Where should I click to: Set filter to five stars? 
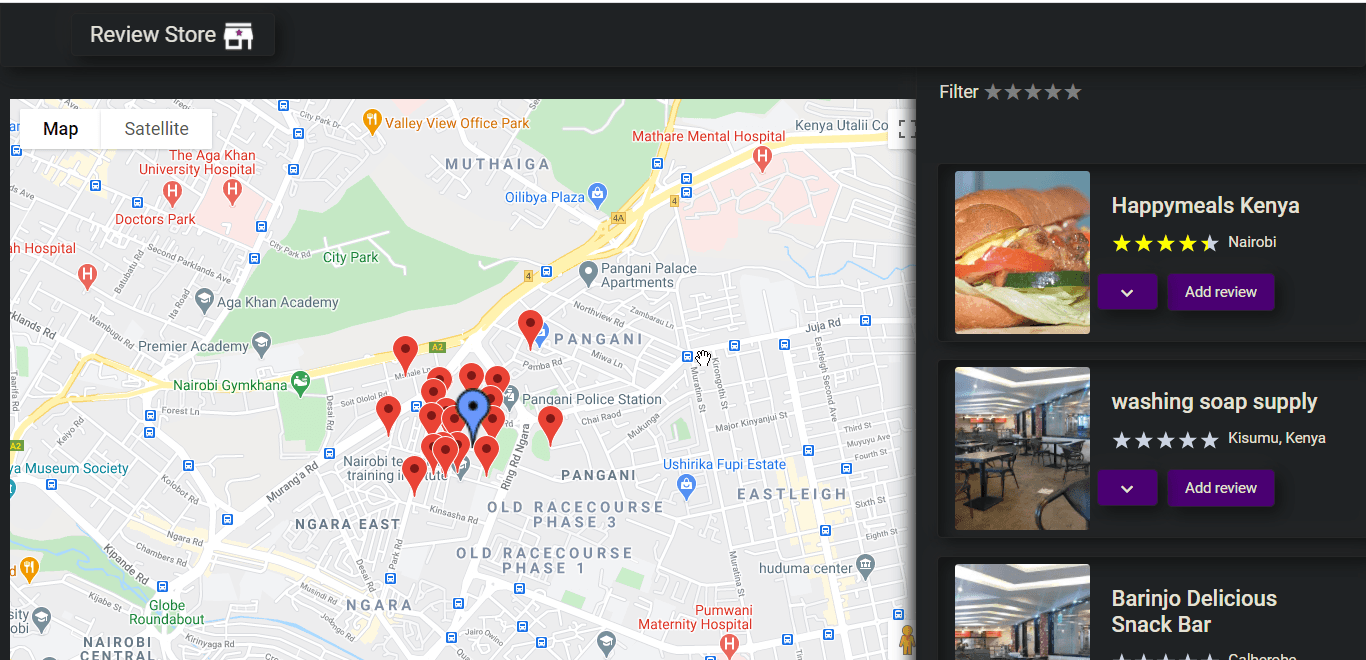pyautogui.click(x=1073, y=92)
